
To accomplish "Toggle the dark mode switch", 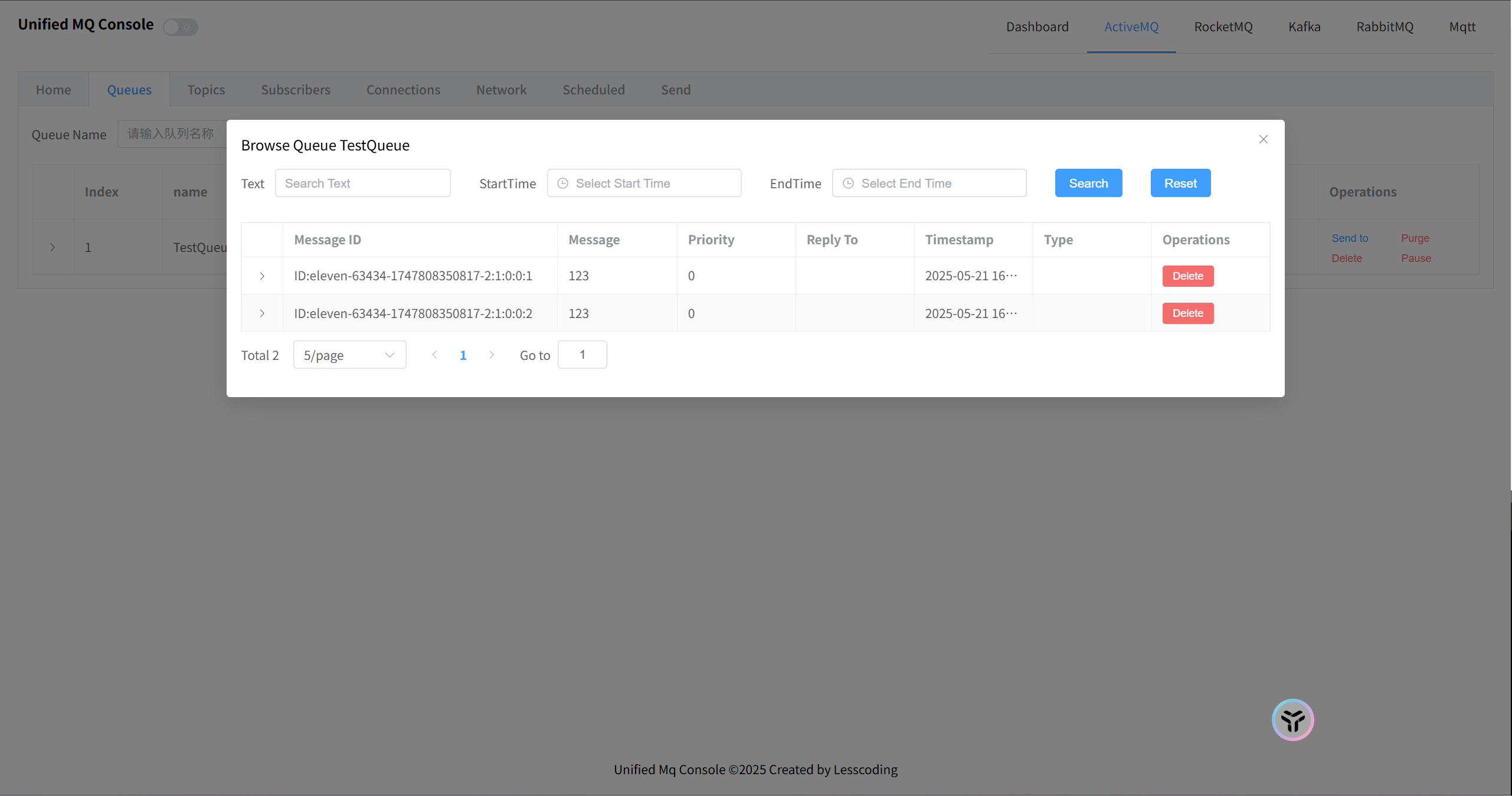I will (x=181, y=27).
